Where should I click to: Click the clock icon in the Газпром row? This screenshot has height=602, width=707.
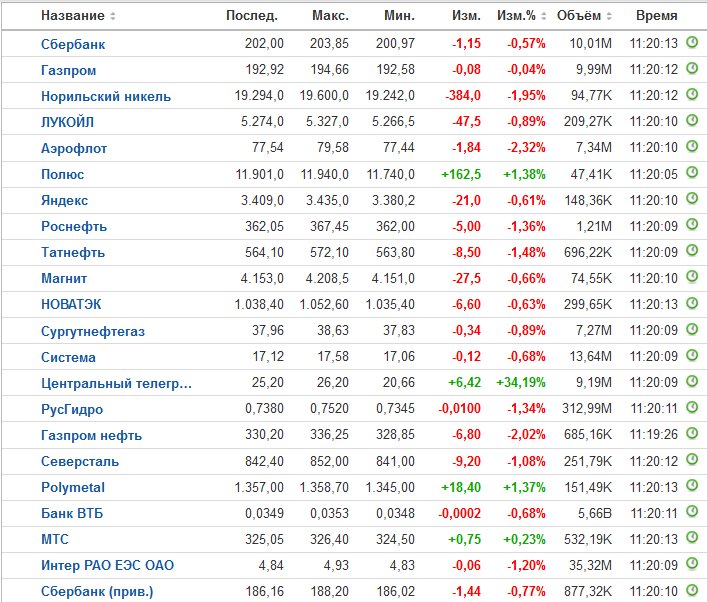(x=692, y=69)
